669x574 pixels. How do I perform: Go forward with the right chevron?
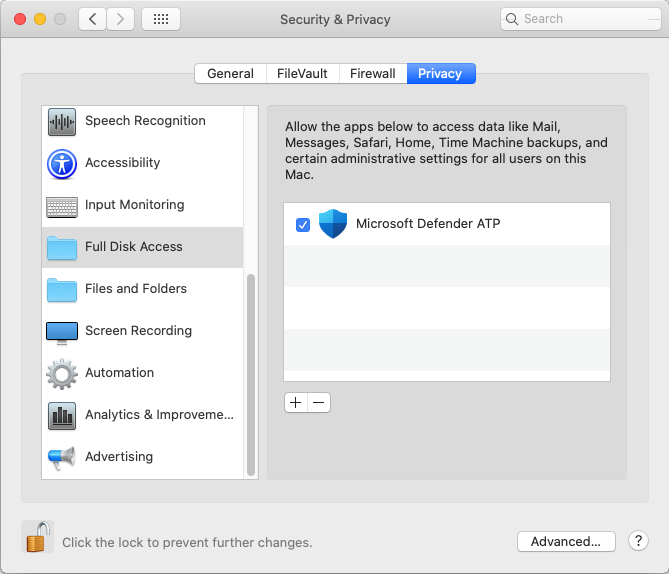pos(120,19)
